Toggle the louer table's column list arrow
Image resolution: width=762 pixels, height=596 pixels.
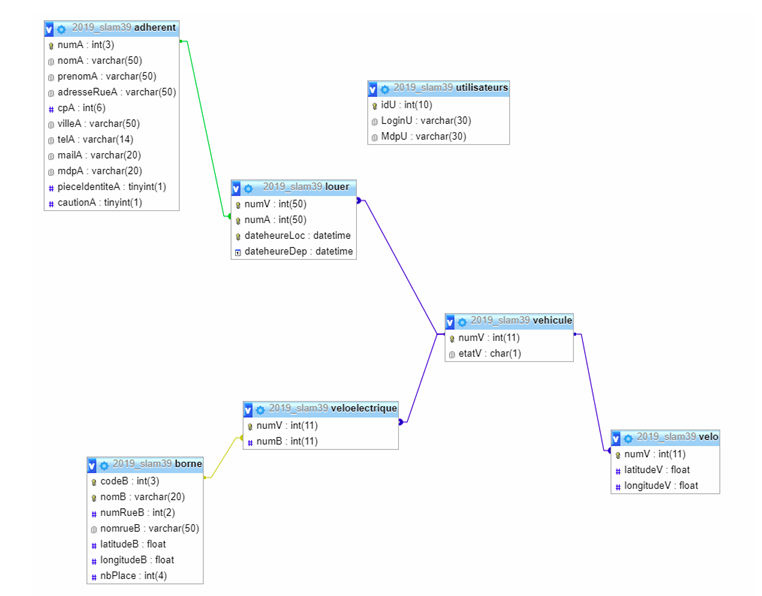pyautogui.click(x=237, y=188)
